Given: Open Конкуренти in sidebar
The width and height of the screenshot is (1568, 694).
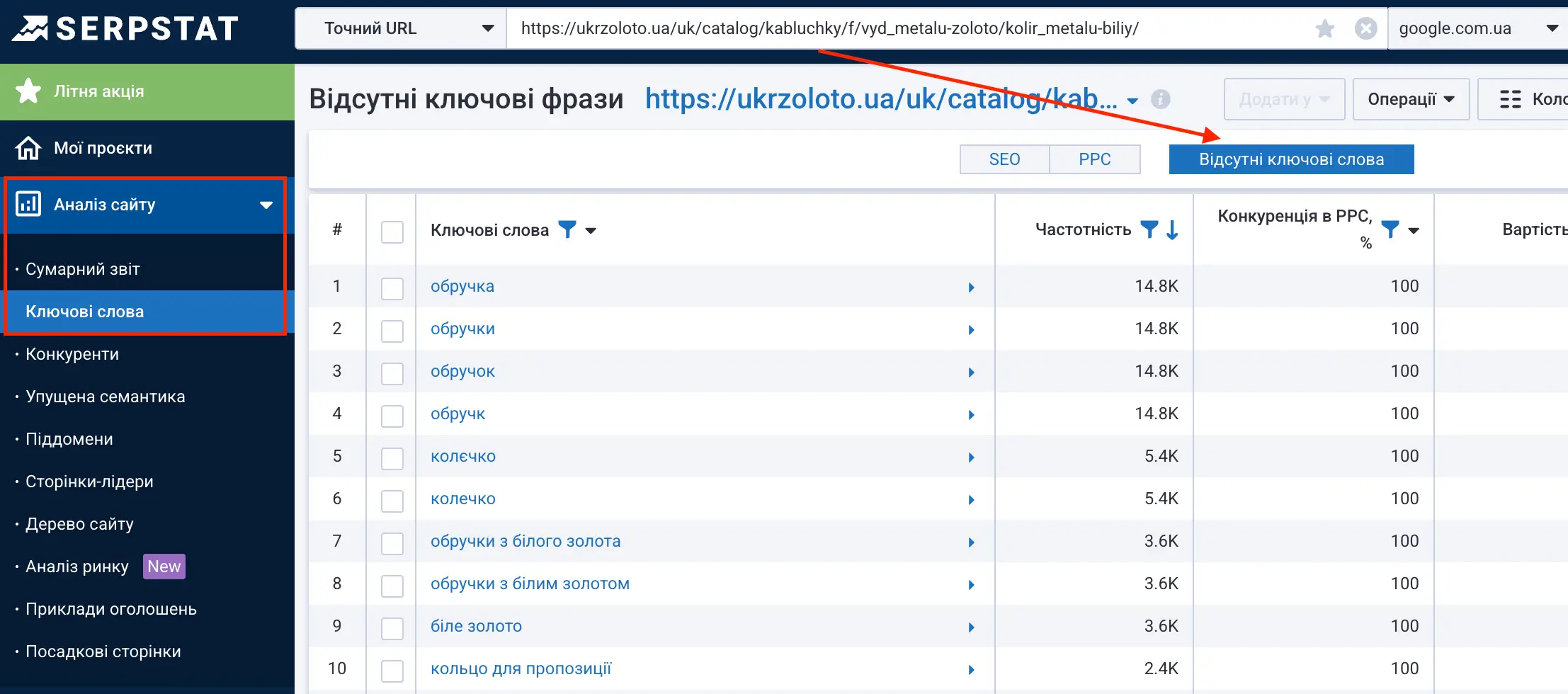Looking at the screenshot, I should [x=72, y=354].
